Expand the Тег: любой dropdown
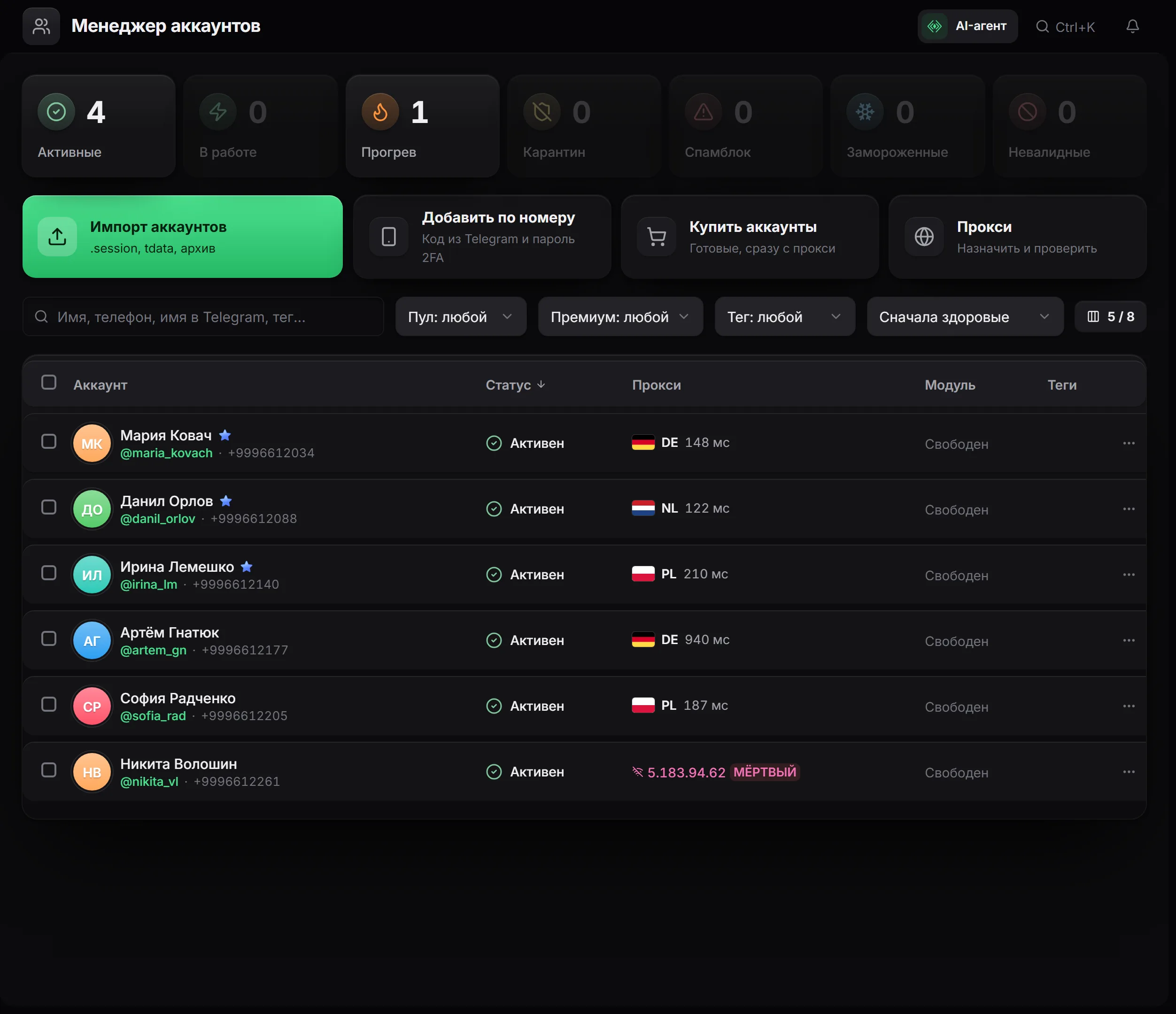This screenshot has height=1014, width=1176. coord(785,316)
